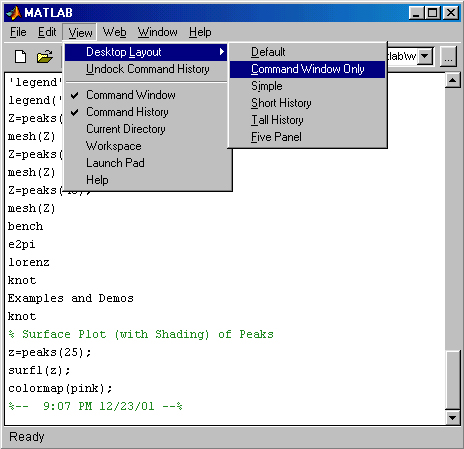Maximize the MATLAB window

point(433,13)
